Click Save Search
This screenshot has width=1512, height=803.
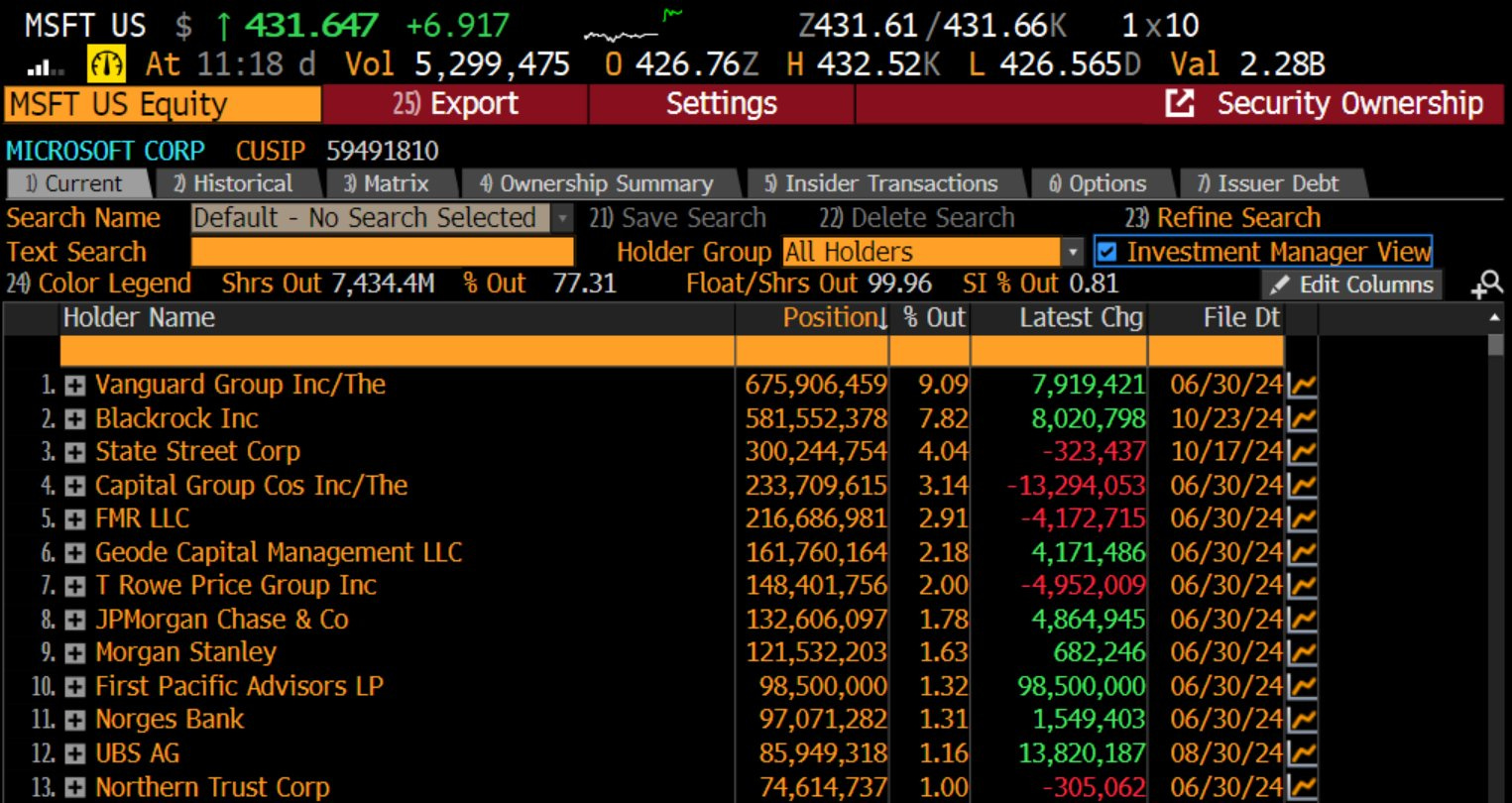[x=678, y=218]
